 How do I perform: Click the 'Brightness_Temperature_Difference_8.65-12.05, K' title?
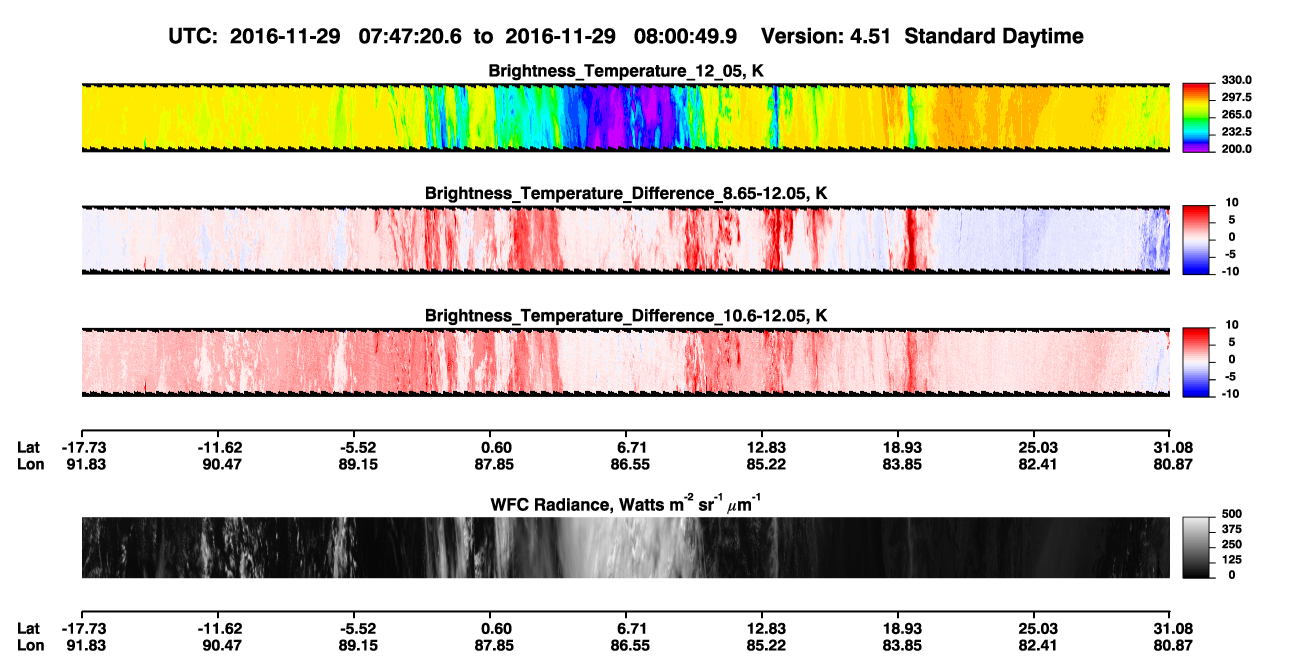click(x=626, y=193)
